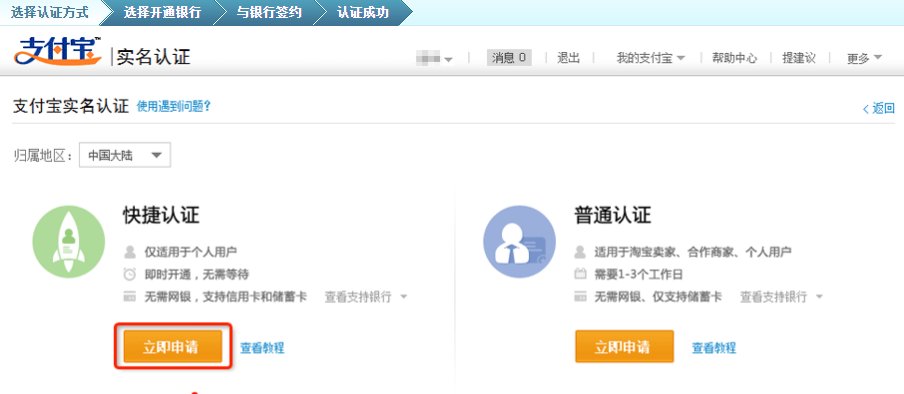Click the text 仅适用于个人用户
Screen dimensions: 904x394
tap(190, 252)
